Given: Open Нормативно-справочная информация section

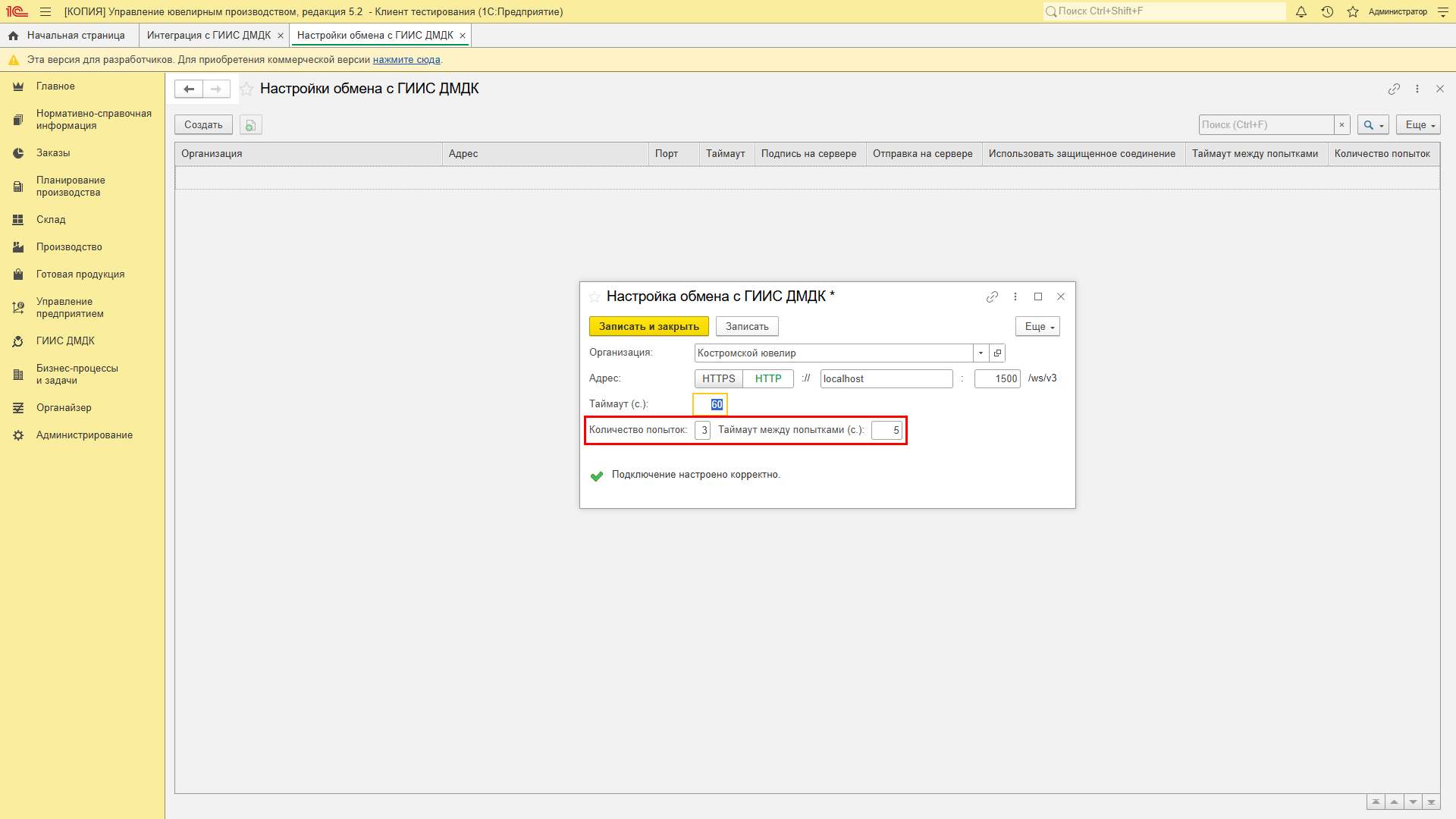Looking at the screenshot, I should [82, 120].
